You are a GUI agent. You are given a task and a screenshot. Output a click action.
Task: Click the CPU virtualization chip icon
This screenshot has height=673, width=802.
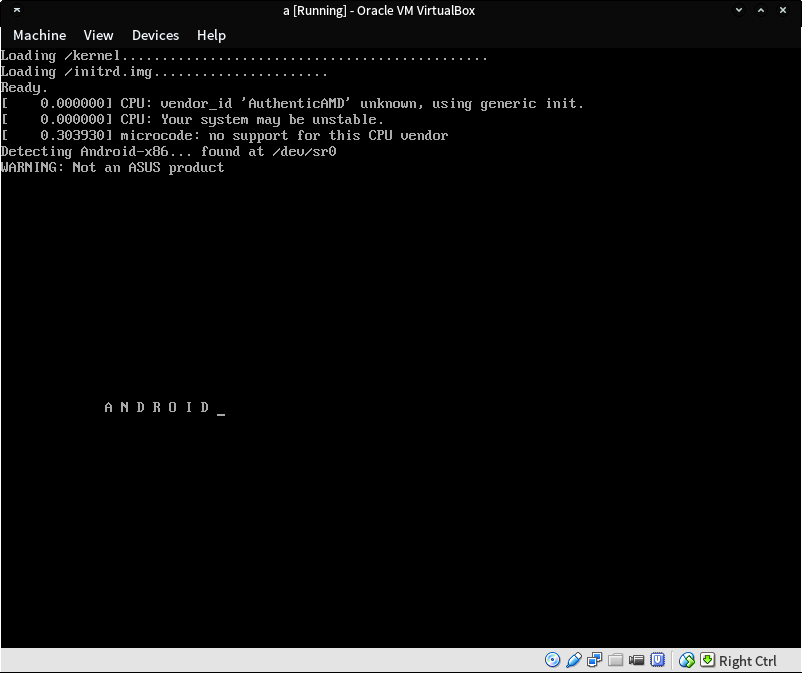tap(657, 660)
